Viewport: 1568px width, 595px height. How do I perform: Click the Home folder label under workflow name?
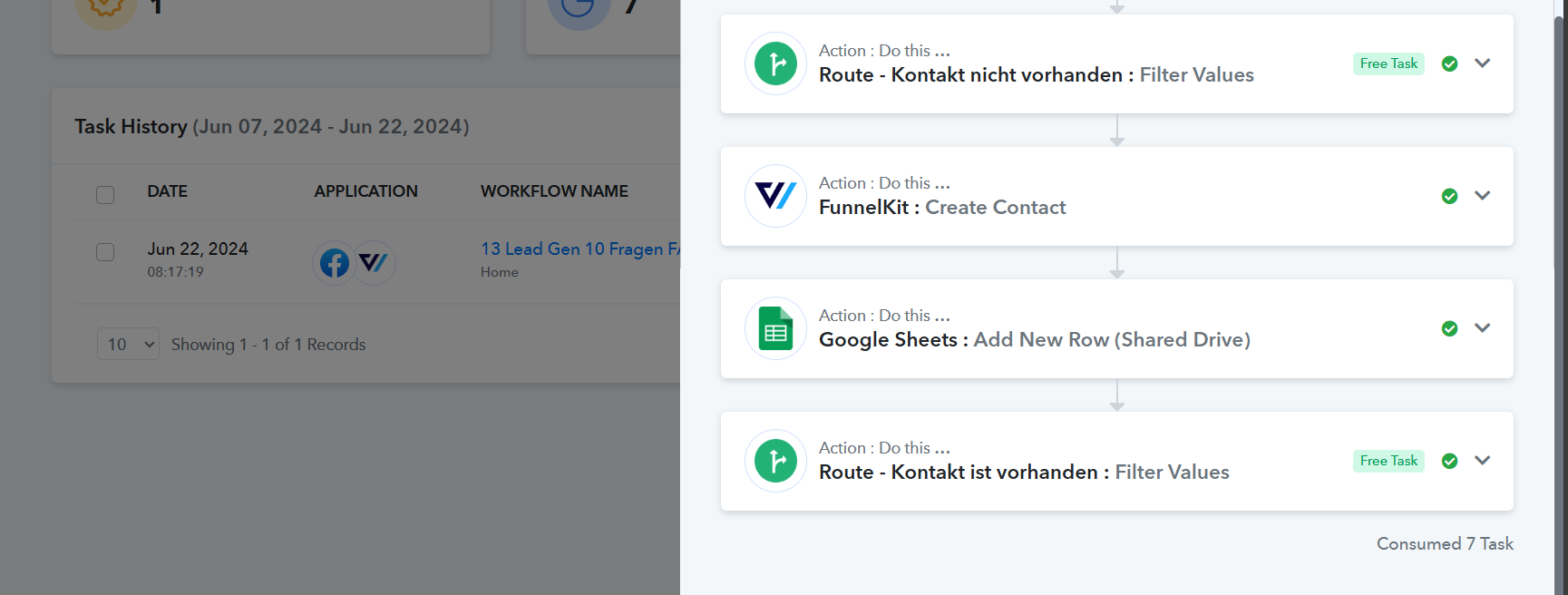pyautogui.click(x=500, y=272)
